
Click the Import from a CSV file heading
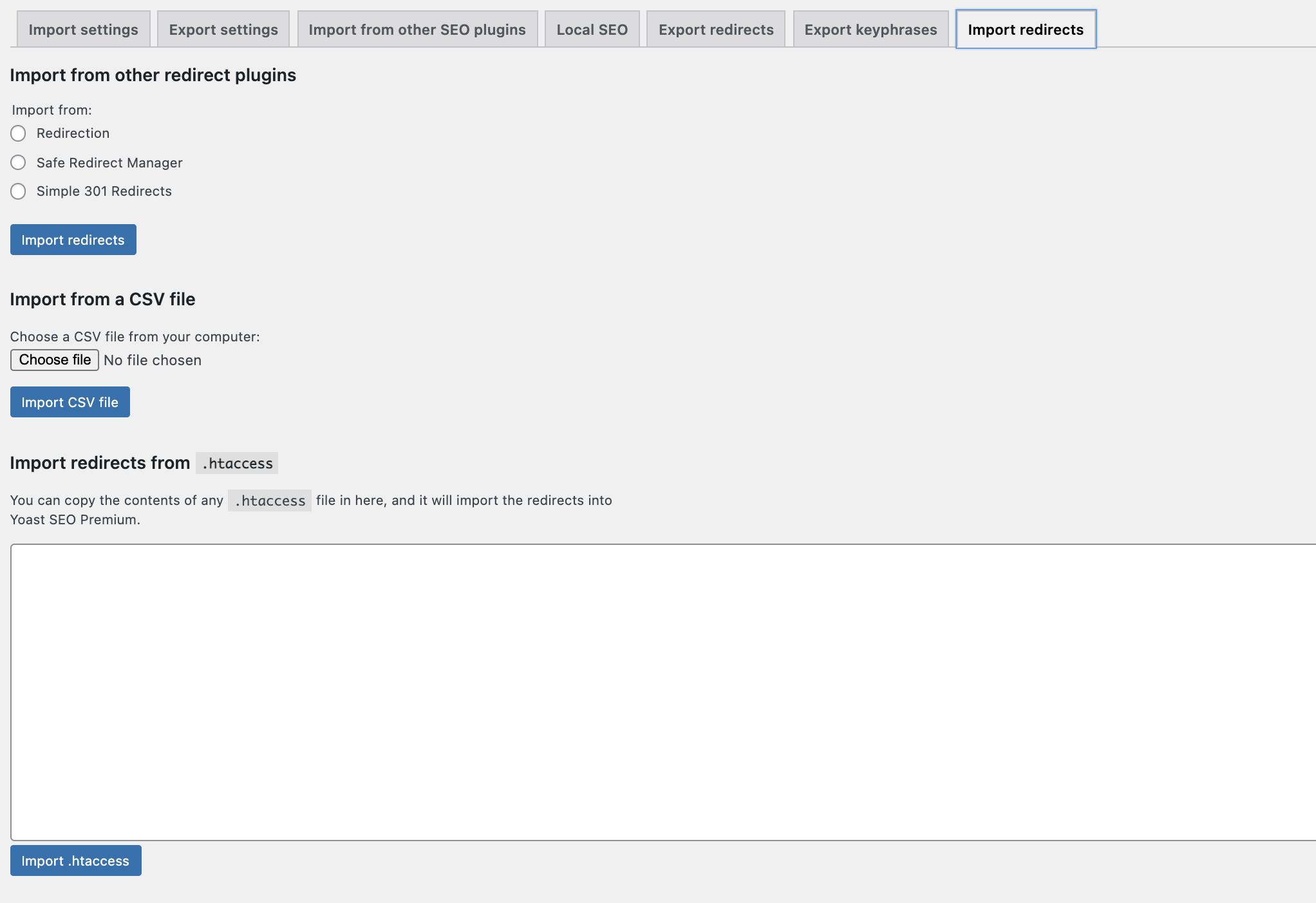click(x=102, y=299)
